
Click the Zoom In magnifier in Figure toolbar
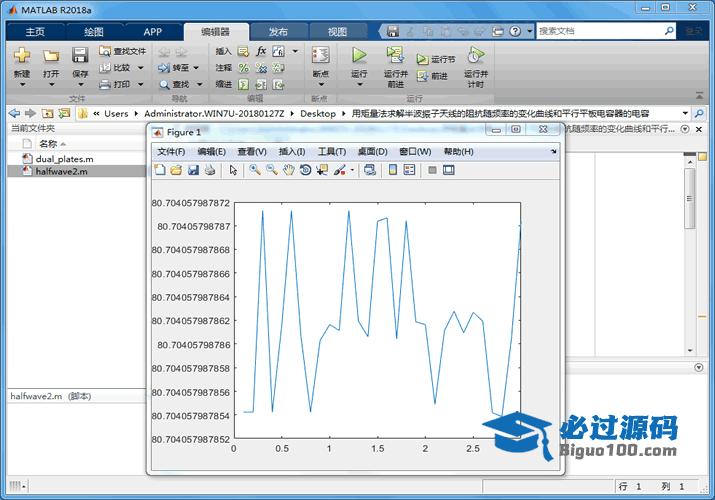coord(255,170)
